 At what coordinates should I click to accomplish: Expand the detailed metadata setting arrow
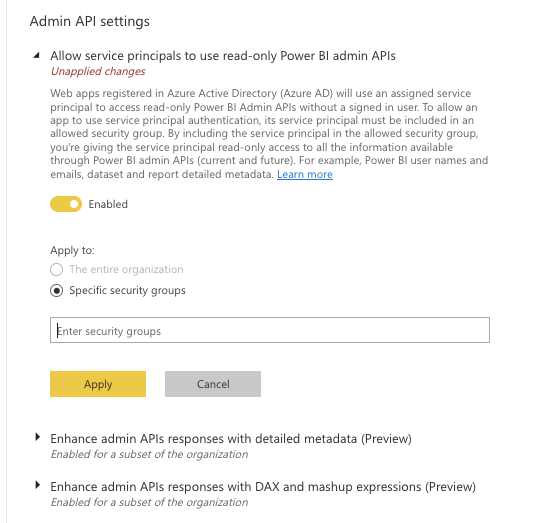coord(37,437)
